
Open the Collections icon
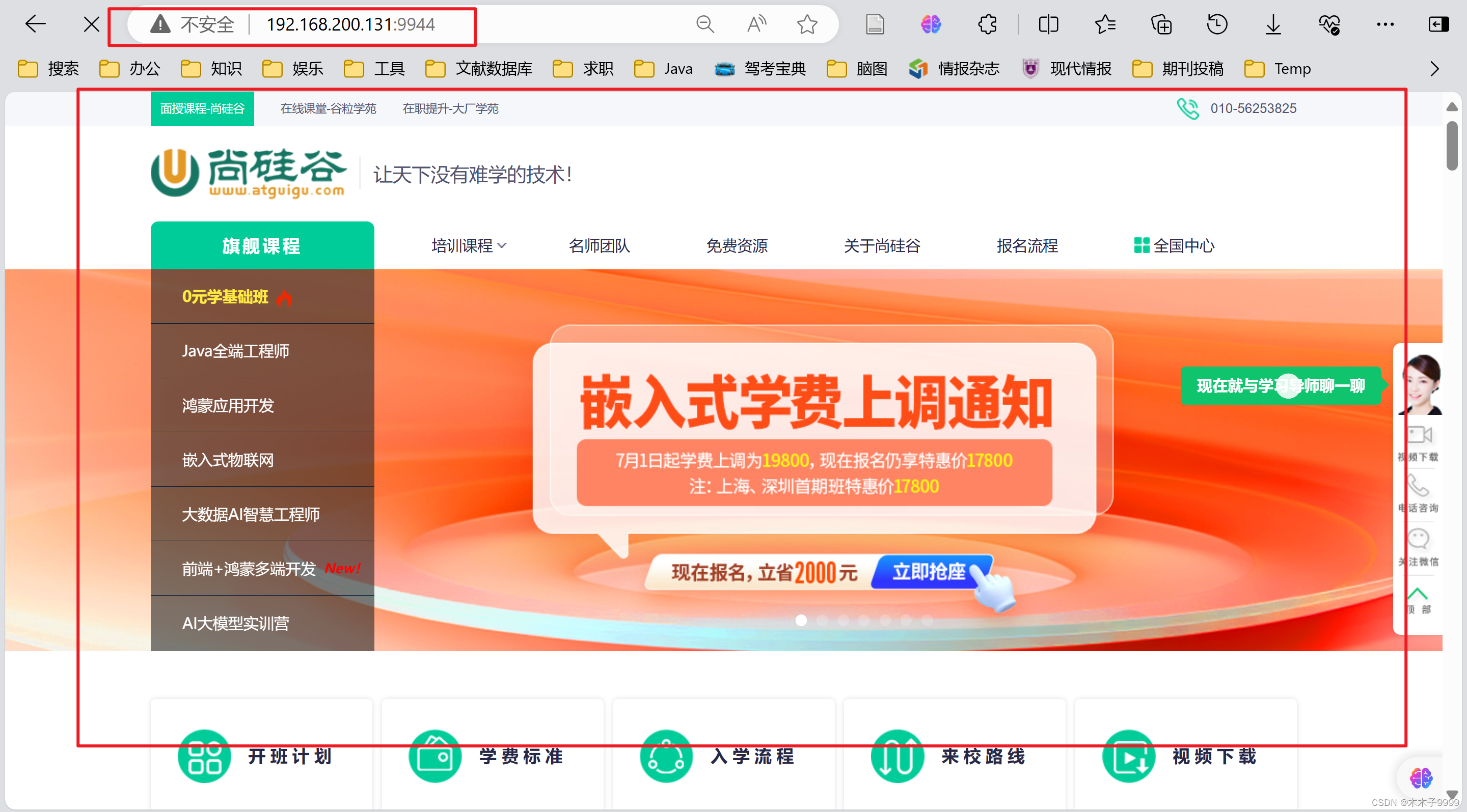pyautogui.click(x=1161, y=24)
